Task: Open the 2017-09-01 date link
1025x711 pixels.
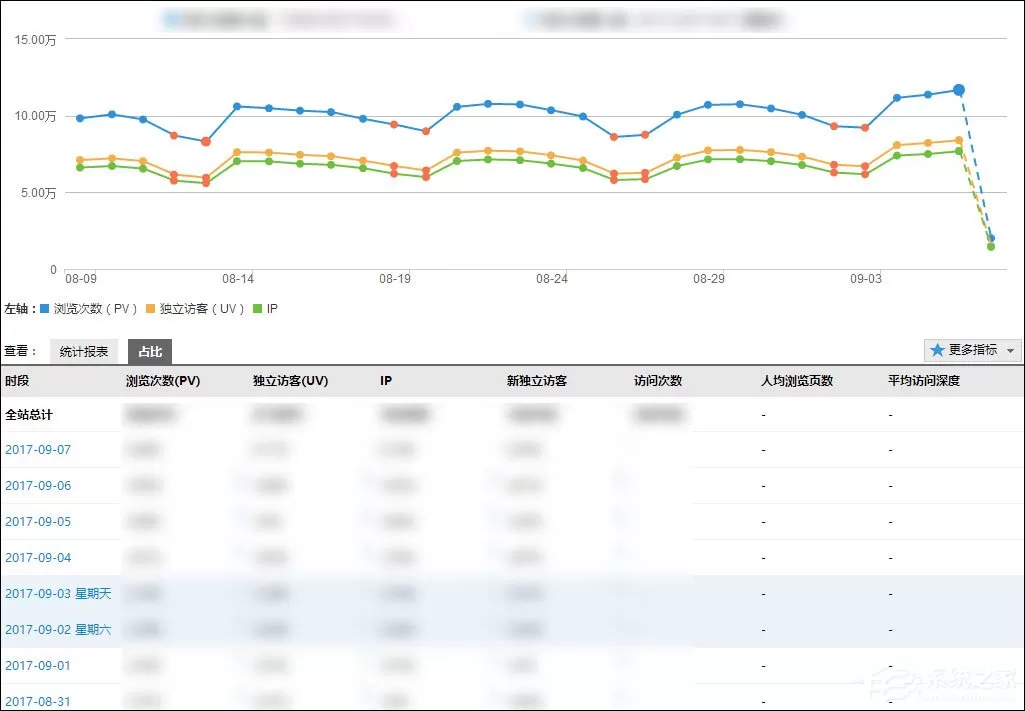Action: (38, 665)
